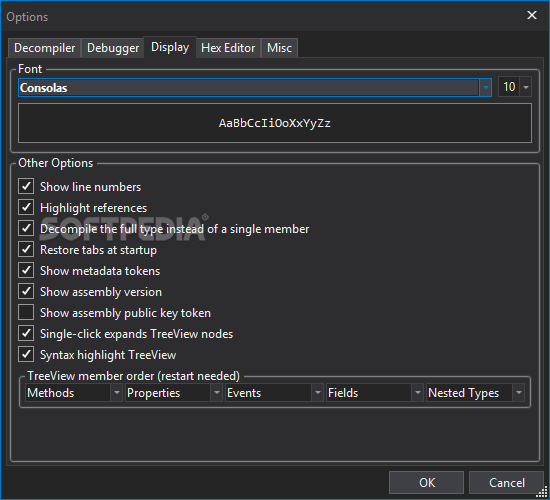Click the resize grip in dialog corner
Viewport: 550px width, 500px height.
tap(542, 493)
